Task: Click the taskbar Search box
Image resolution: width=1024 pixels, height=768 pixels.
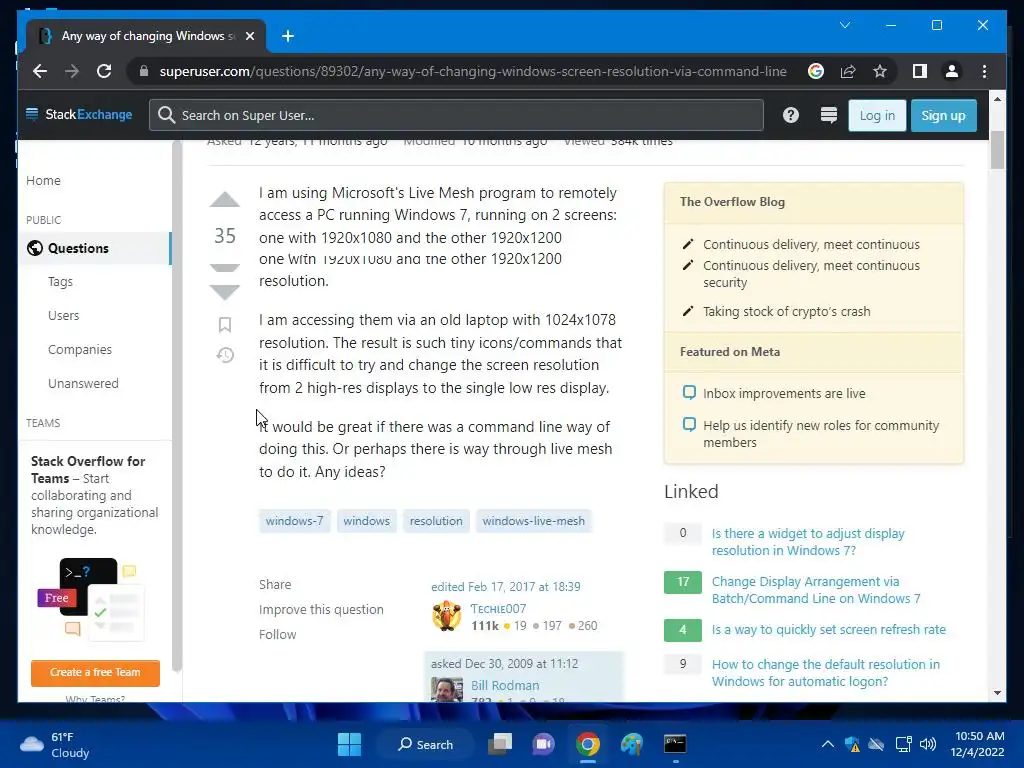Action: point(425,744)
